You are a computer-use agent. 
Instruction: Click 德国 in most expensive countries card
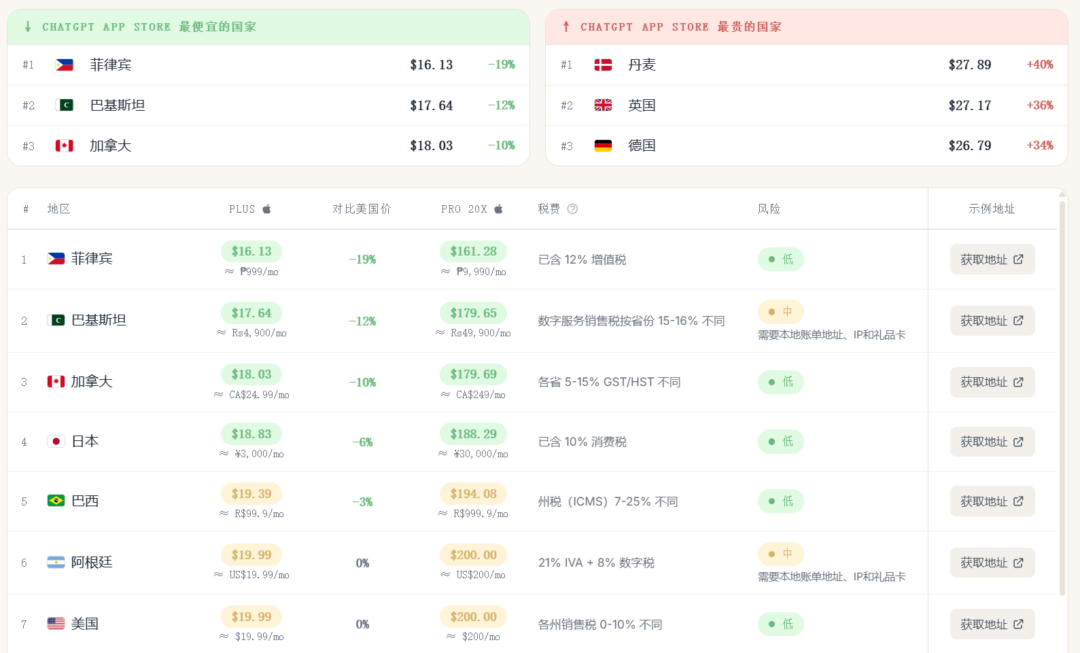coord(642,145)
